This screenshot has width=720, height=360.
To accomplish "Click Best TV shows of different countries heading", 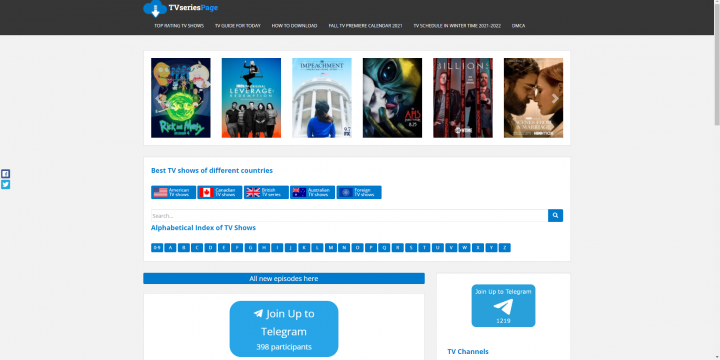I will 212,170.
